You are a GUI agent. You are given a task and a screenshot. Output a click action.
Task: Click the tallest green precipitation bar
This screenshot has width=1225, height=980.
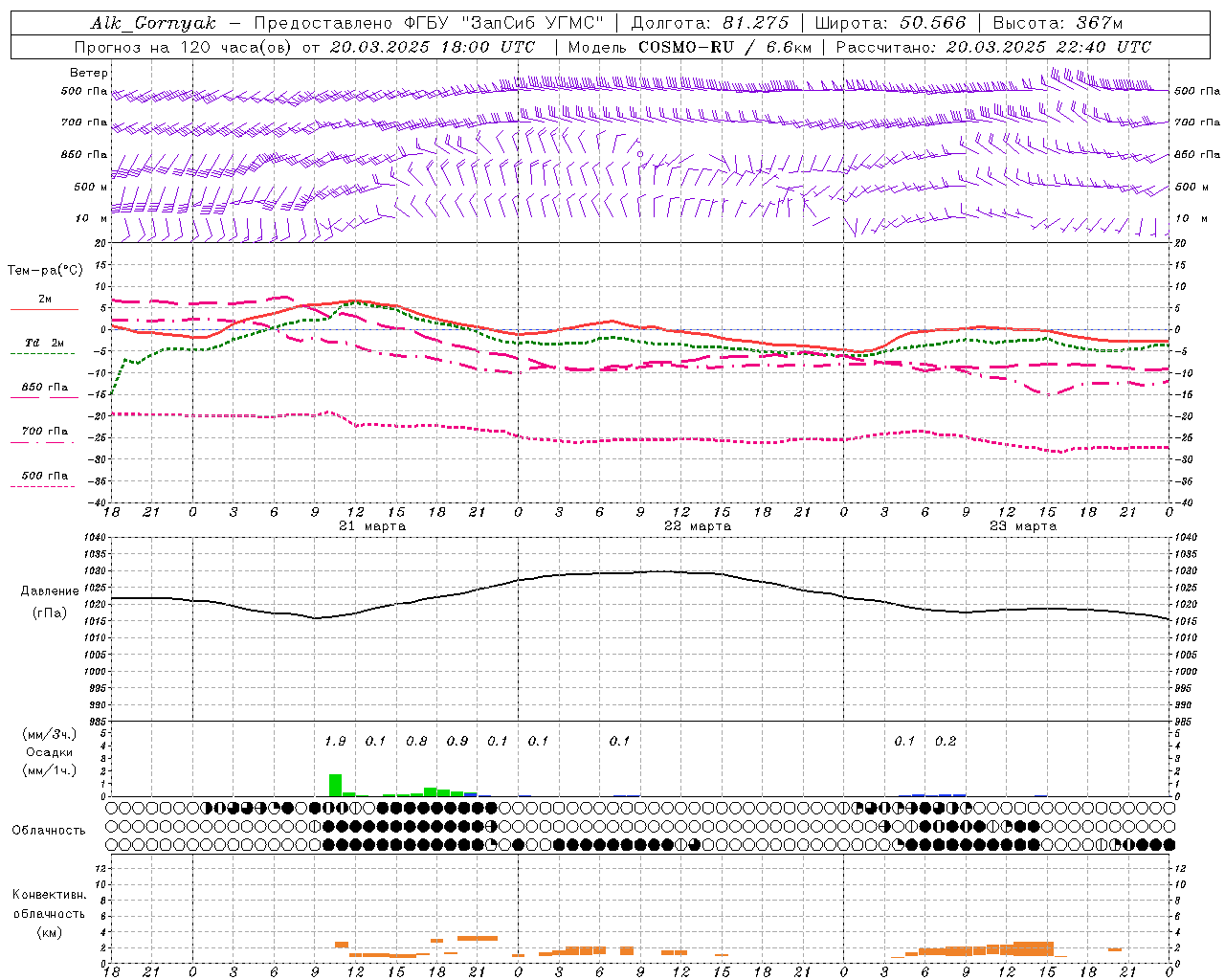click(335, 785)
